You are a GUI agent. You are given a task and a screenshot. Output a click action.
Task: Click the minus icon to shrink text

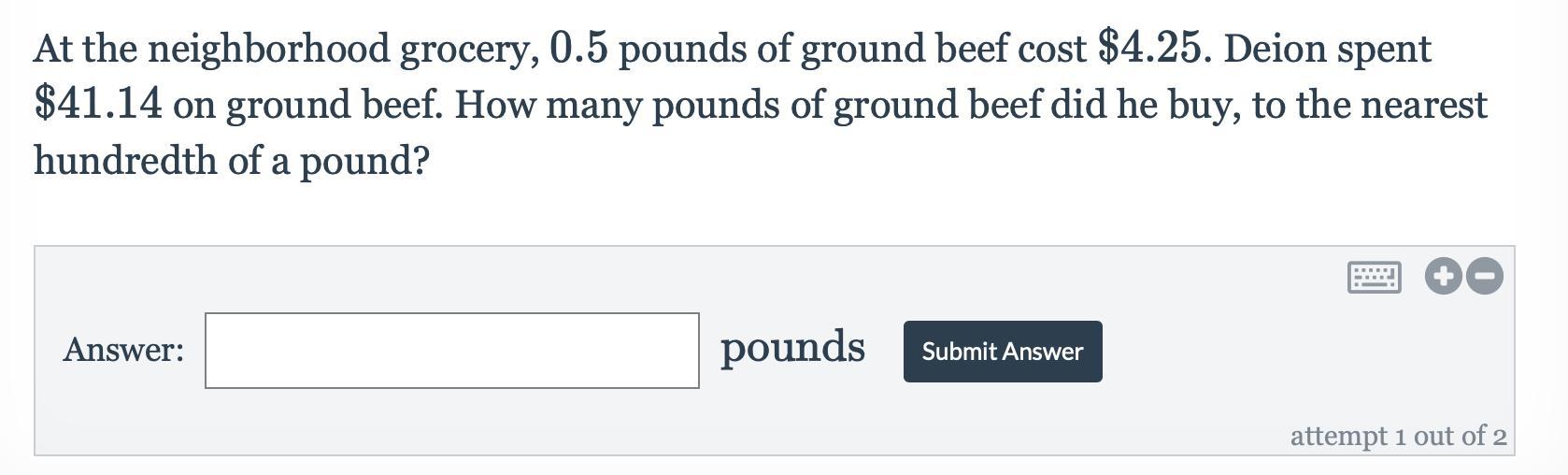click(x=1485, y=276)
